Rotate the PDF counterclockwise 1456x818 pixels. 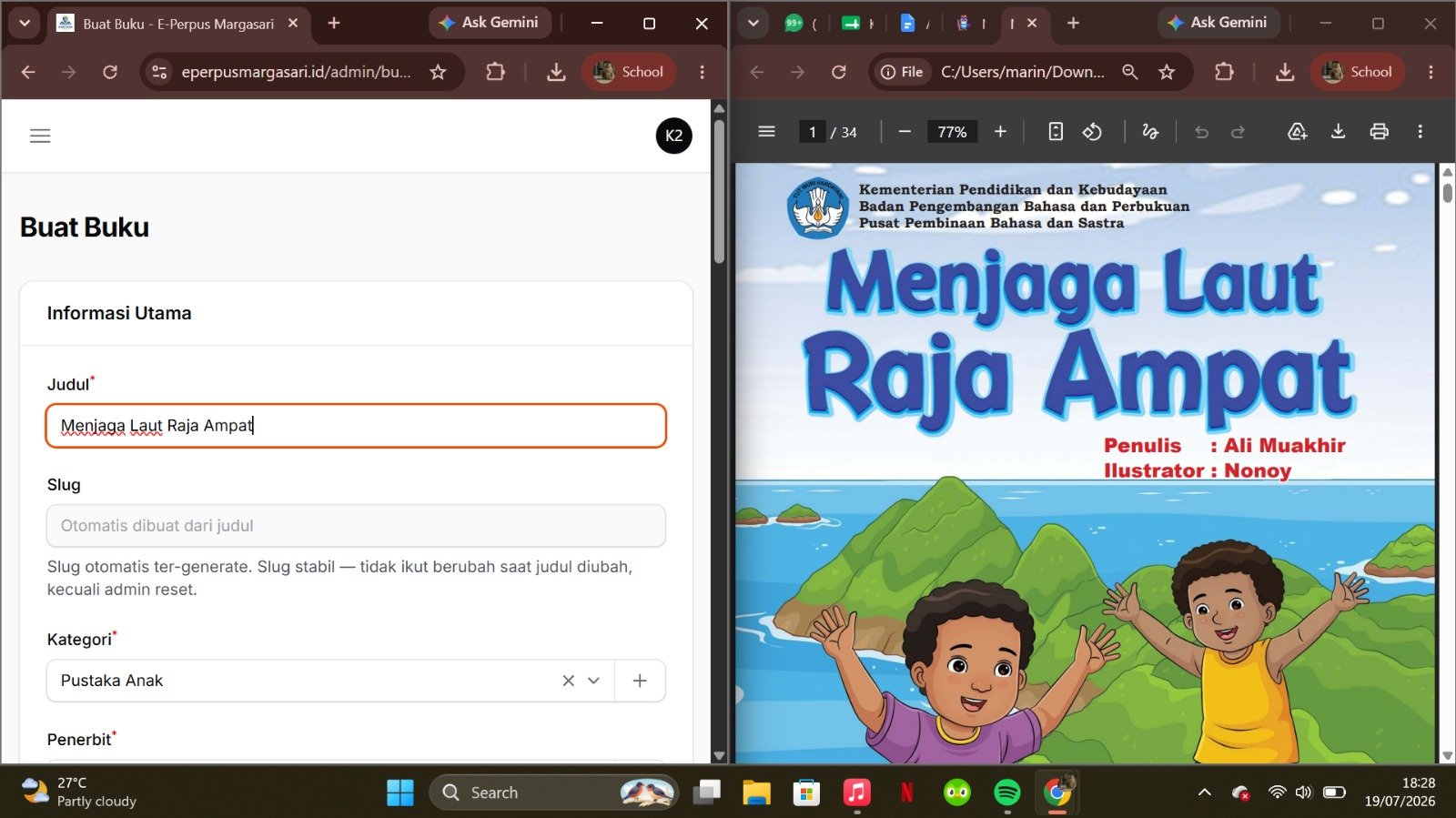pyautogui.click(x=1092, y=132)
